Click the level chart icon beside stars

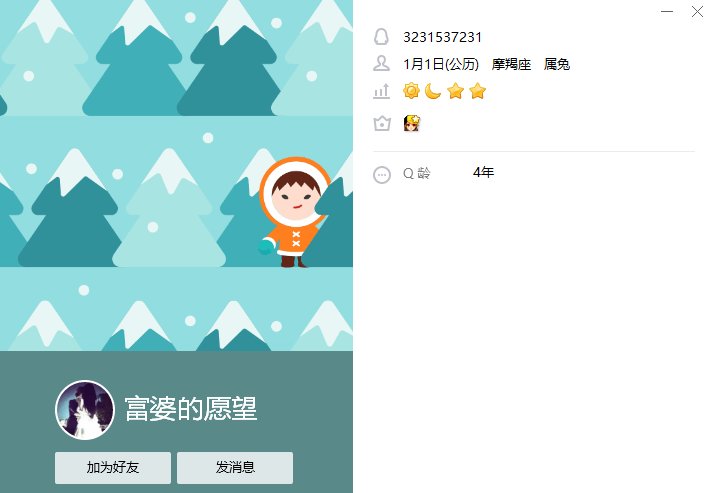coord(381,91)
